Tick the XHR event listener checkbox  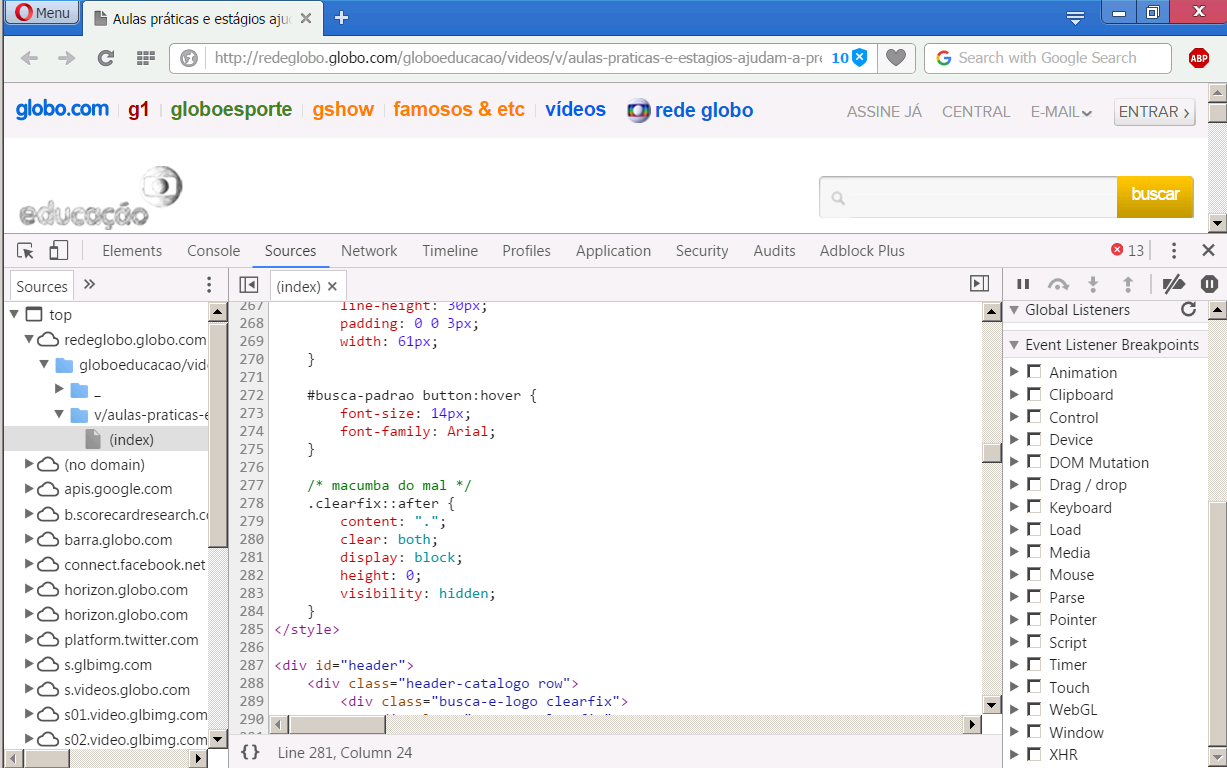(1034, 754)
